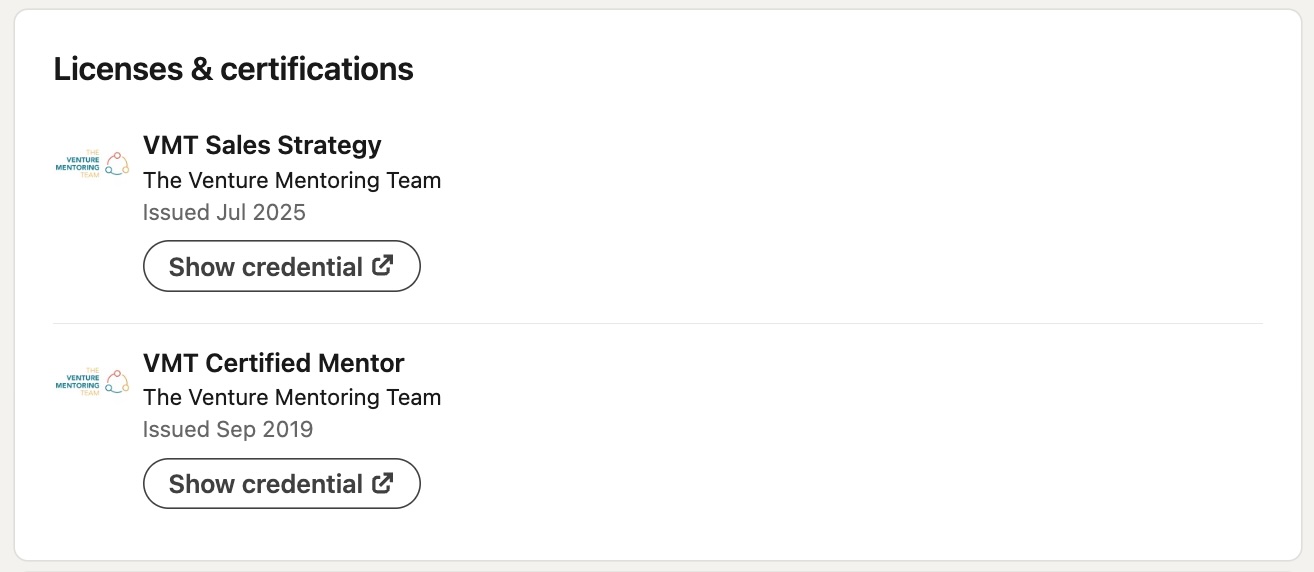The width and height of the screenshot is (1314, 572).
Task: Click 'Show credential' label text under Jul 2025
Action: 265,267
